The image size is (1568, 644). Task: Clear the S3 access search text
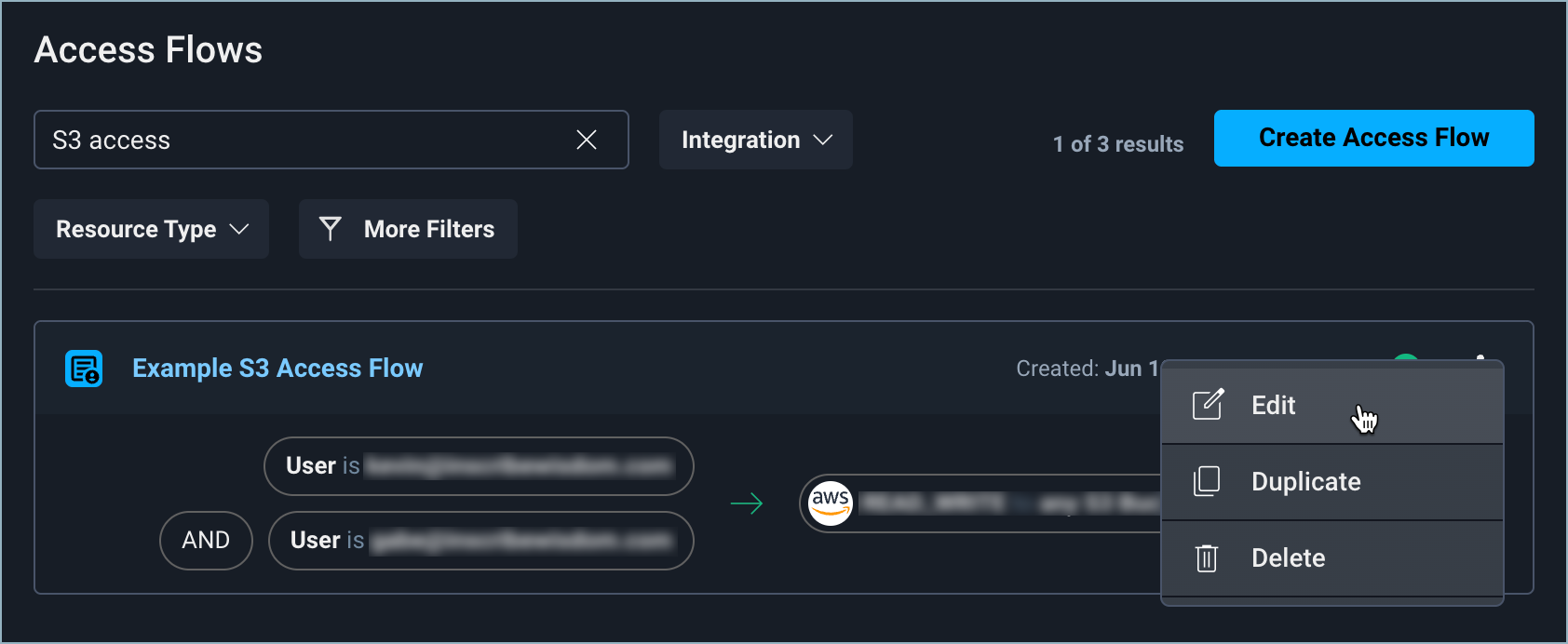coord(587,140)
